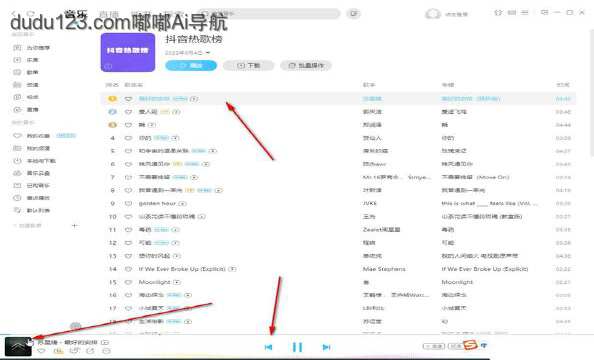The width and height of the screenshot is (594, 360).
Task: Skip to the next track
Action: (326, 347)
